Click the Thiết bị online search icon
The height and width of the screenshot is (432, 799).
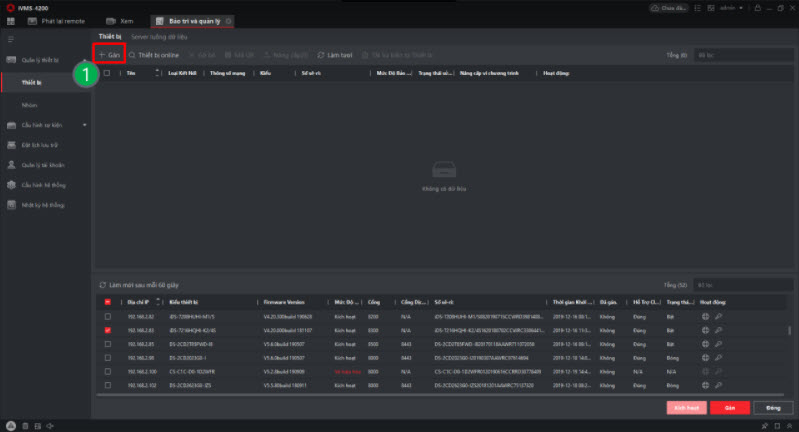(131, 54)
